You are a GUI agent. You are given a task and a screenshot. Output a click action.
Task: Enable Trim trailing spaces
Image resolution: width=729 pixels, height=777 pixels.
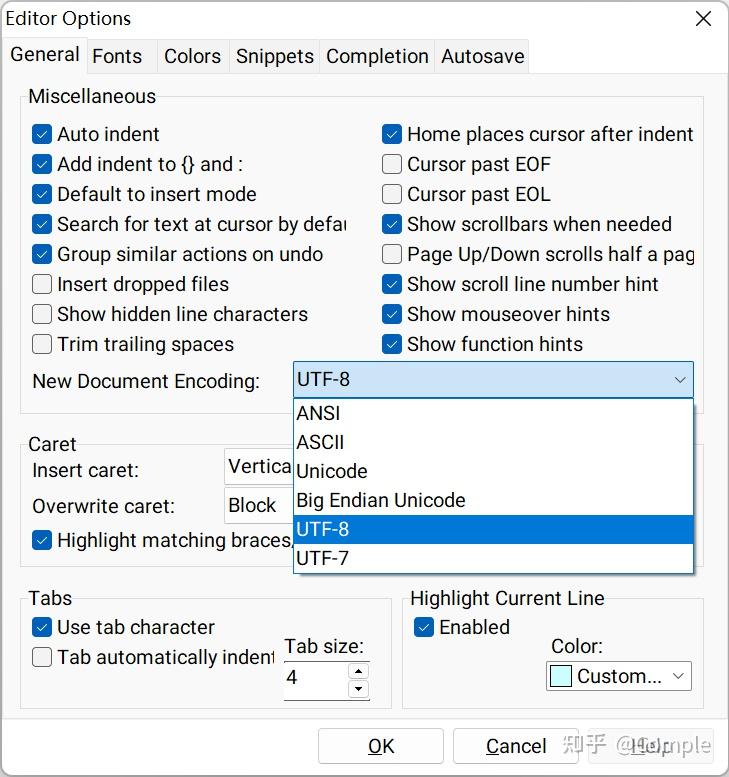point(42,344)
